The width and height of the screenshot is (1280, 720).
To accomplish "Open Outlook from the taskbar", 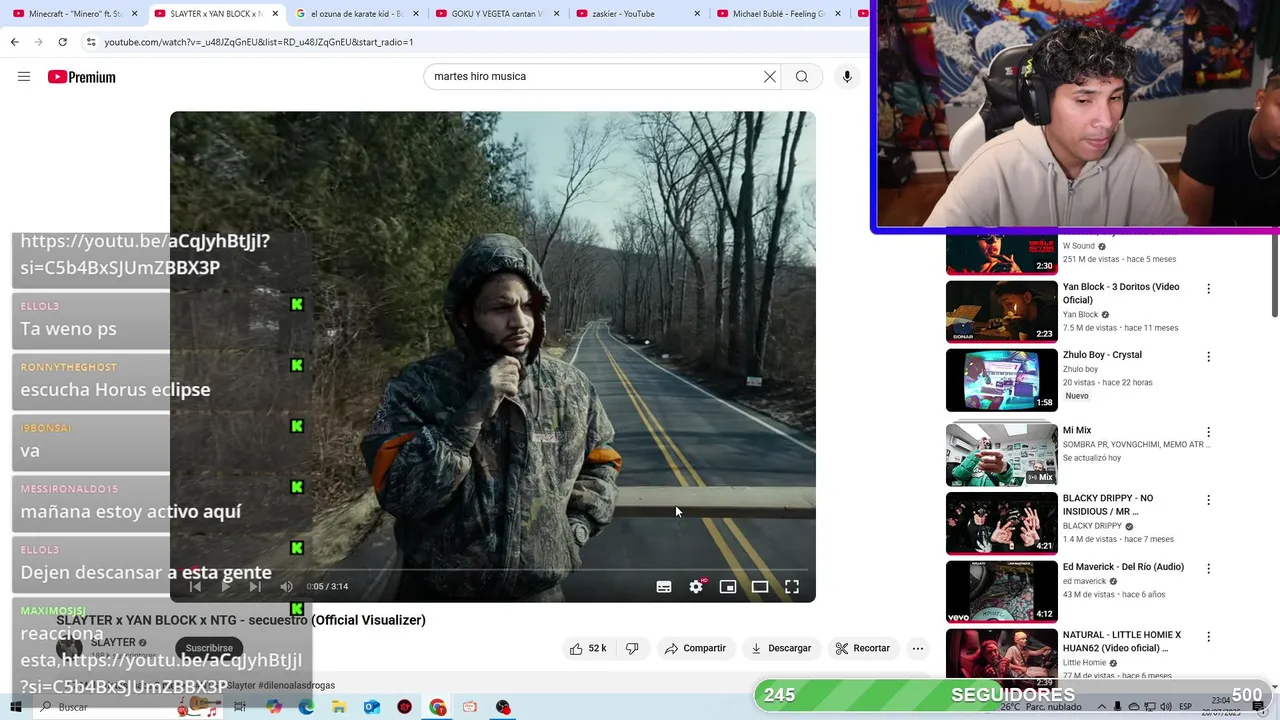I will pos(372,707).
